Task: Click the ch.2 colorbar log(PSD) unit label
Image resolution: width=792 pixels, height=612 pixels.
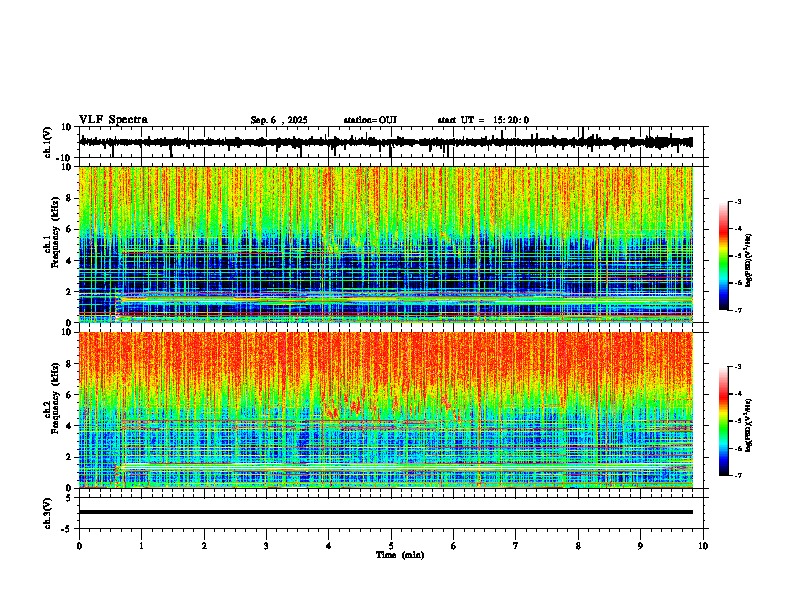Action: 749,425
